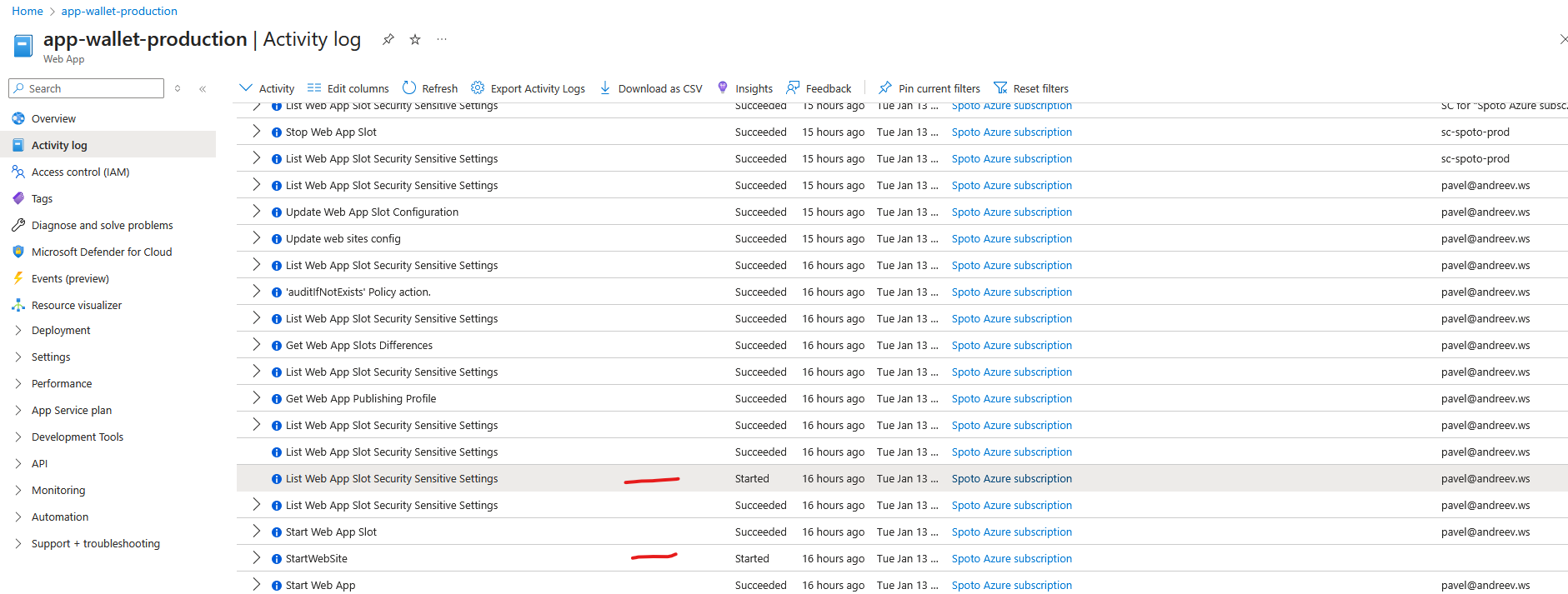This screenshot has width=1568, height=594.
Task: Click the Resource visualizer icon
Action: click(18, 305)
